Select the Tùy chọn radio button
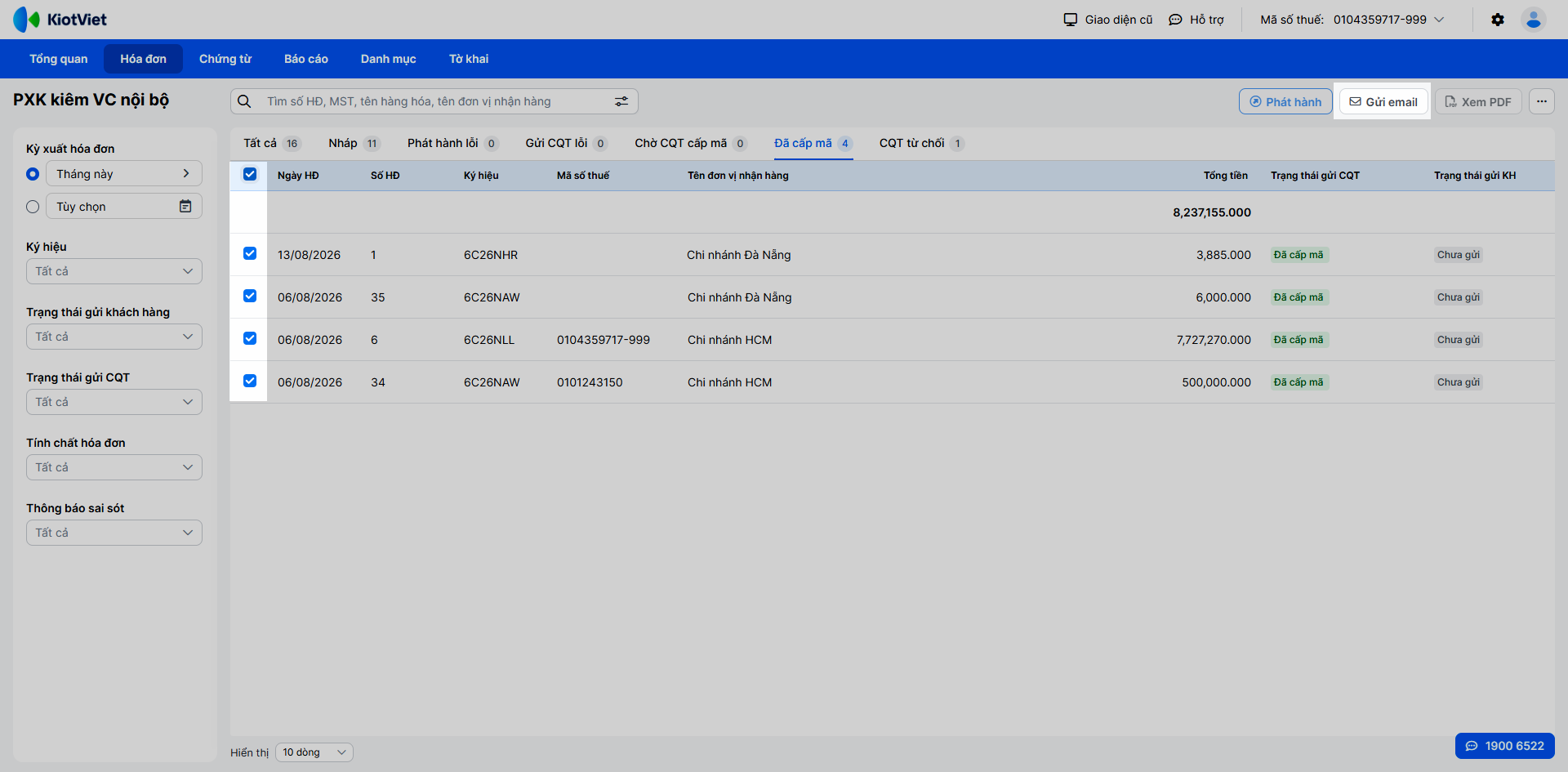The image size is (1568, 772). click(33, 207)
